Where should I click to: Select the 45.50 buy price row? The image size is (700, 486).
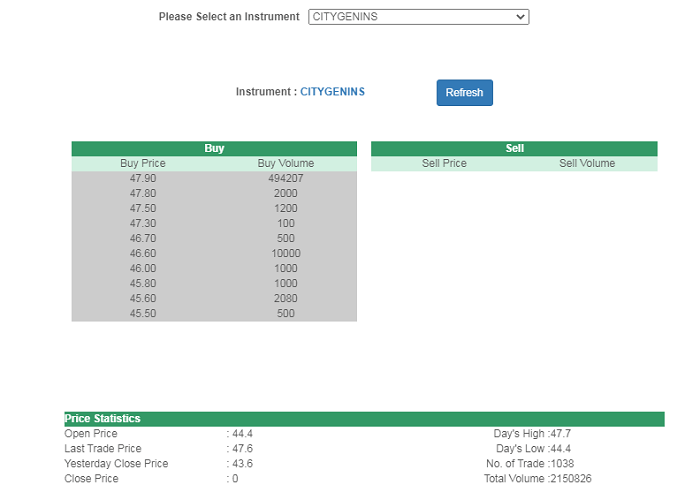[x=143, y=314]
